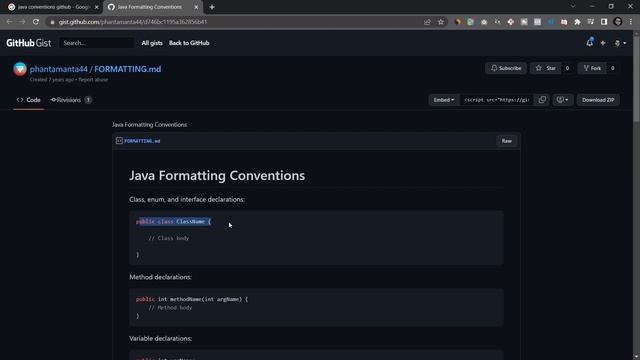Fork this gist
This screenshot has width=640, height=360.
coord(592,68)
